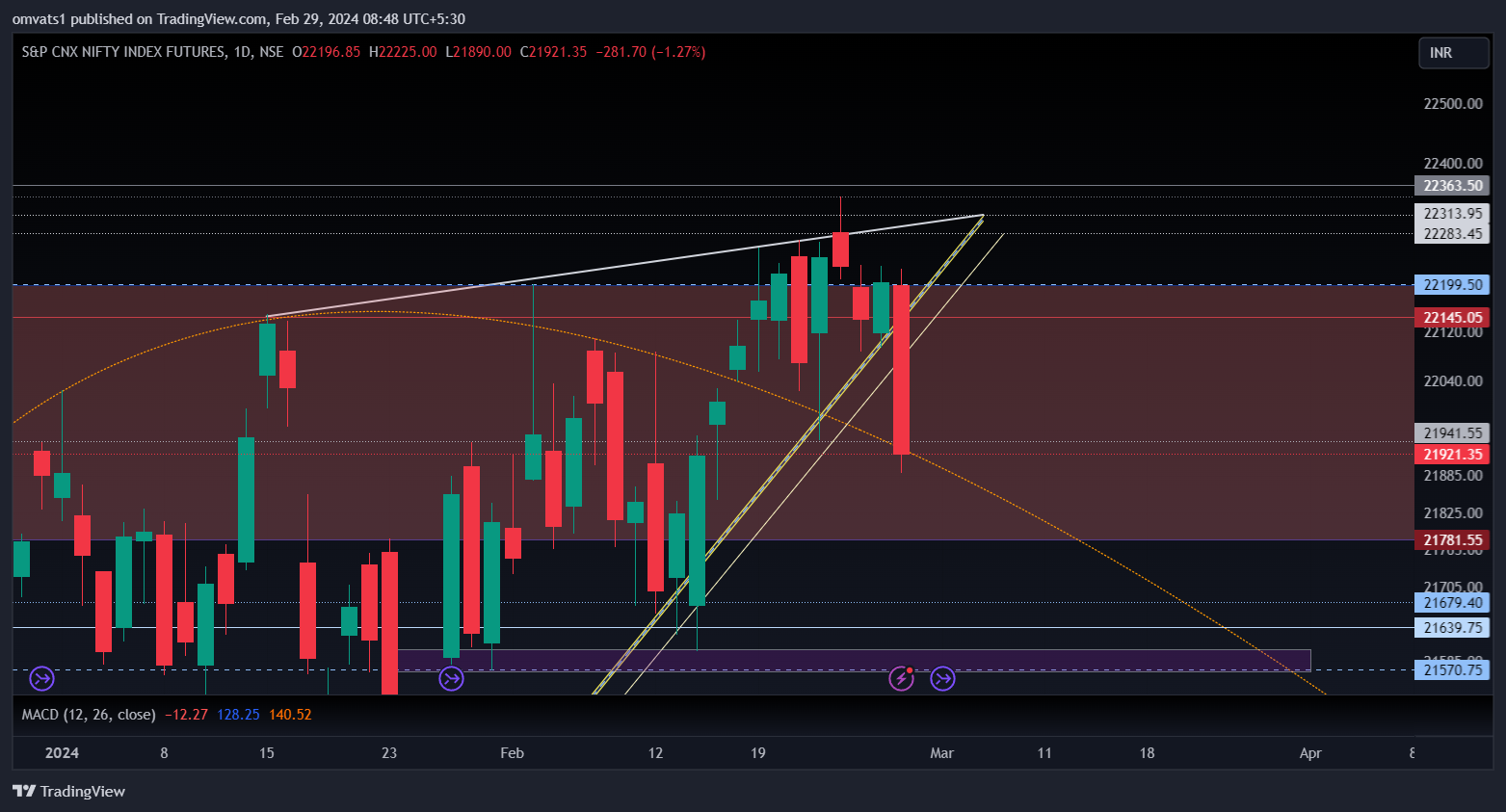Click the close price C21921.35
Image resolution: width=1506 pixels, height=812 pixels.
(x=553, y=52)
